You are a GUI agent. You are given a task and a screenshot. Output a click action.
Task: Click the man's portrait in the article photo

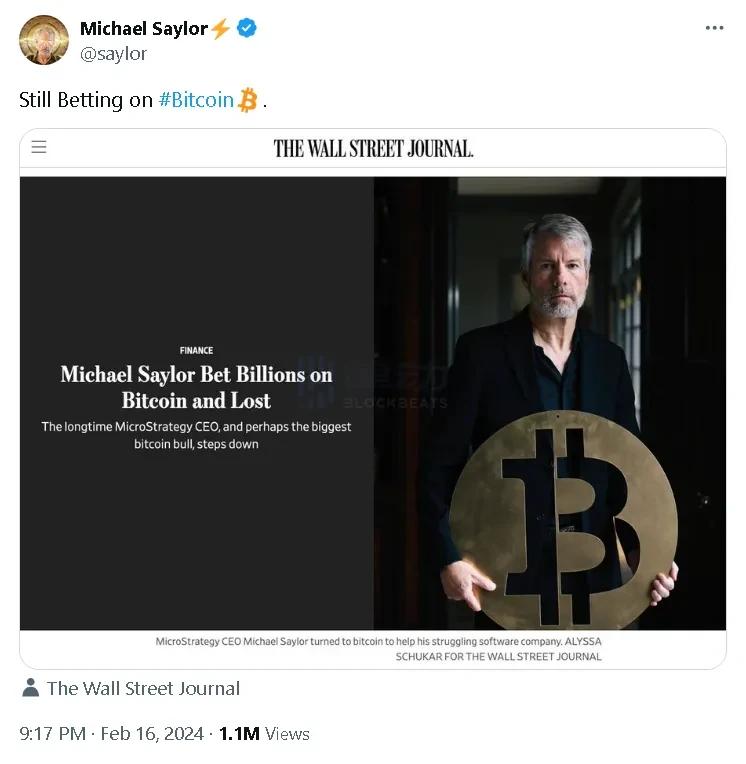tap(553, 280)
